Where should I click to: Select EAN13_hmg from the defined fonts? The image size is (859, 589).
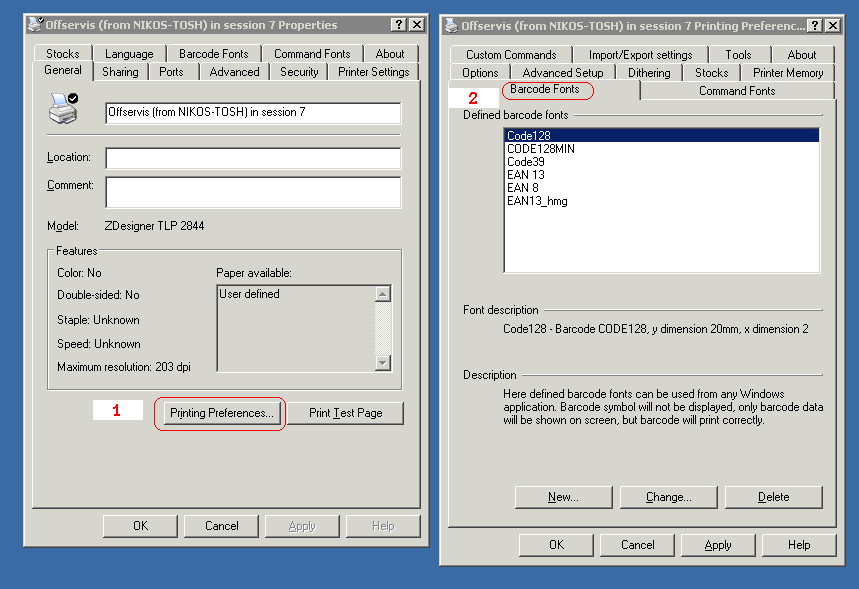pos(537,201)
